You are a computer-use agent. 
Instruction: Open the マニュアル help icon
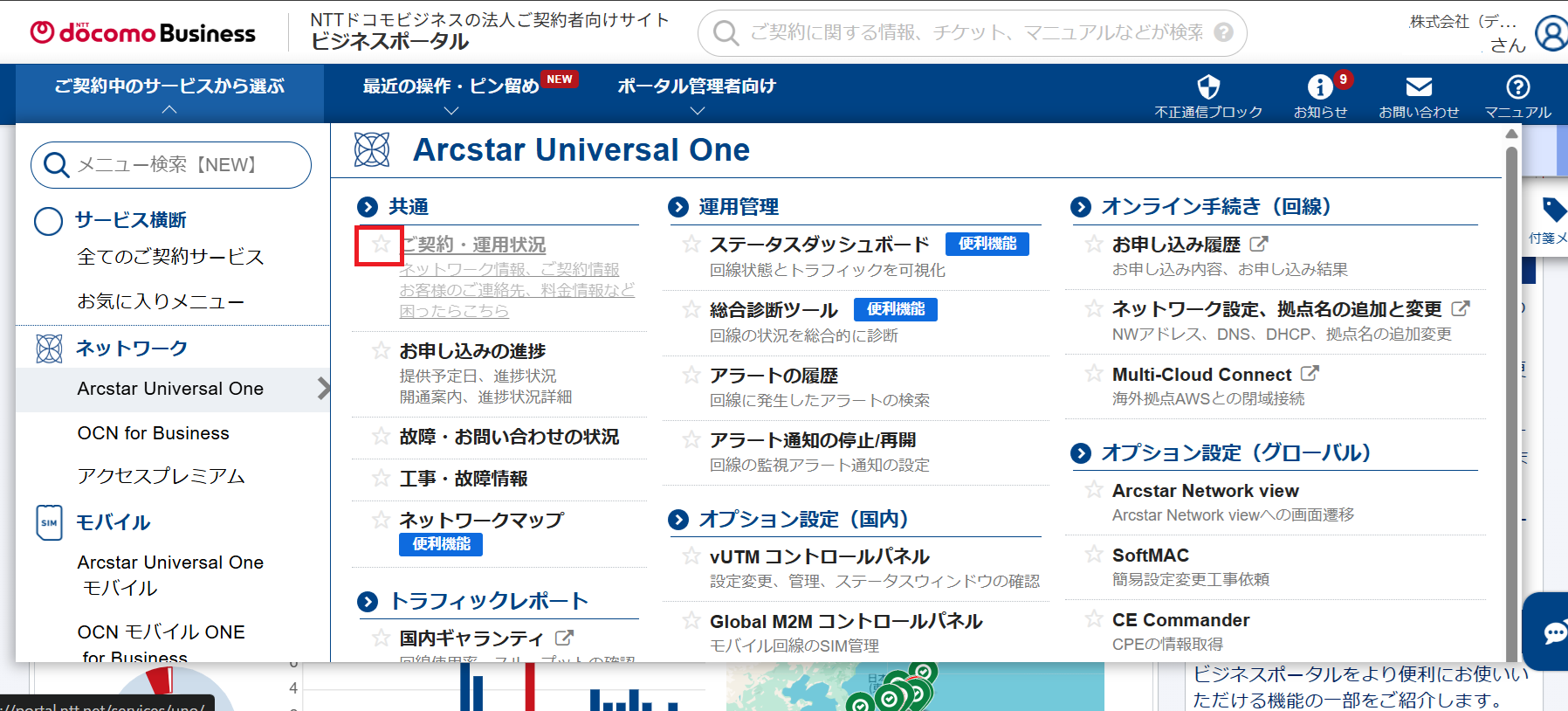click(1517, 87)
